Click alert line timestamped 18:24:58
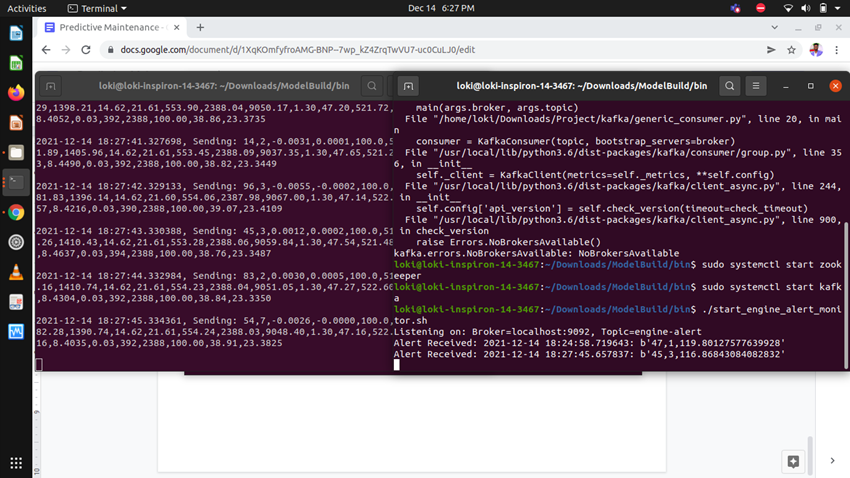The height and width of the screenshot is (478, 850). pos(589,343)
